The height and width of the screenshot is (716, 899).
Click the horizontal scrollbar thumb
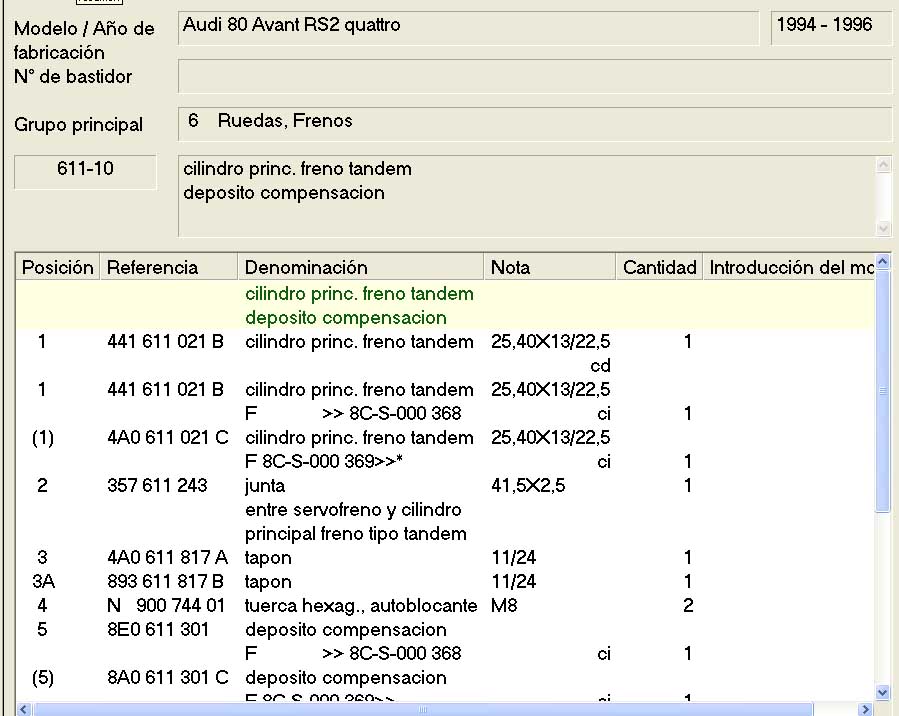pyautogui.click(x=423, y=710)
